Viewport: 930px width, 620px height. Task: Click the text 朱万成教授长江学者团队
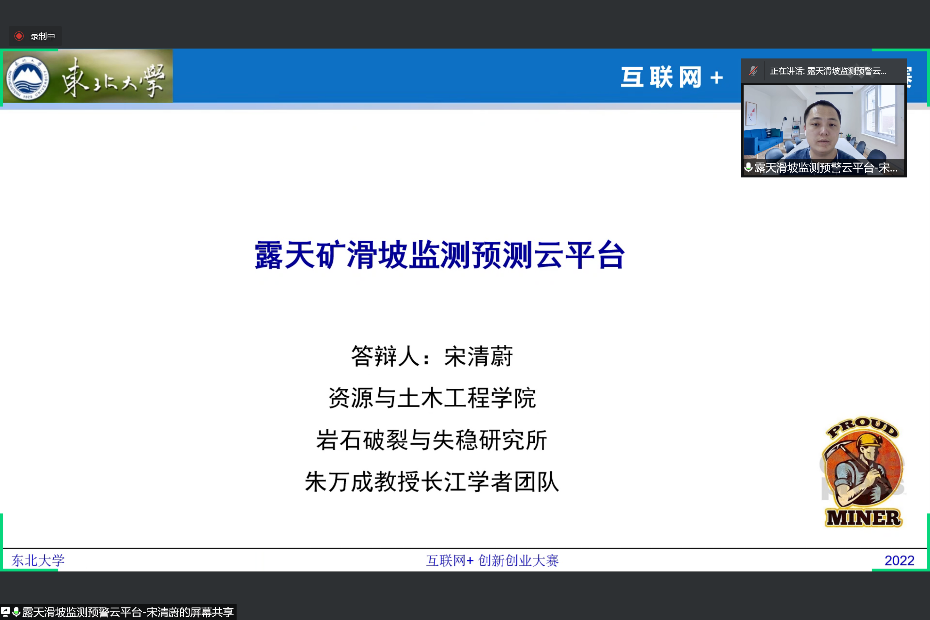pyautogui.click(x=431, y=482)
